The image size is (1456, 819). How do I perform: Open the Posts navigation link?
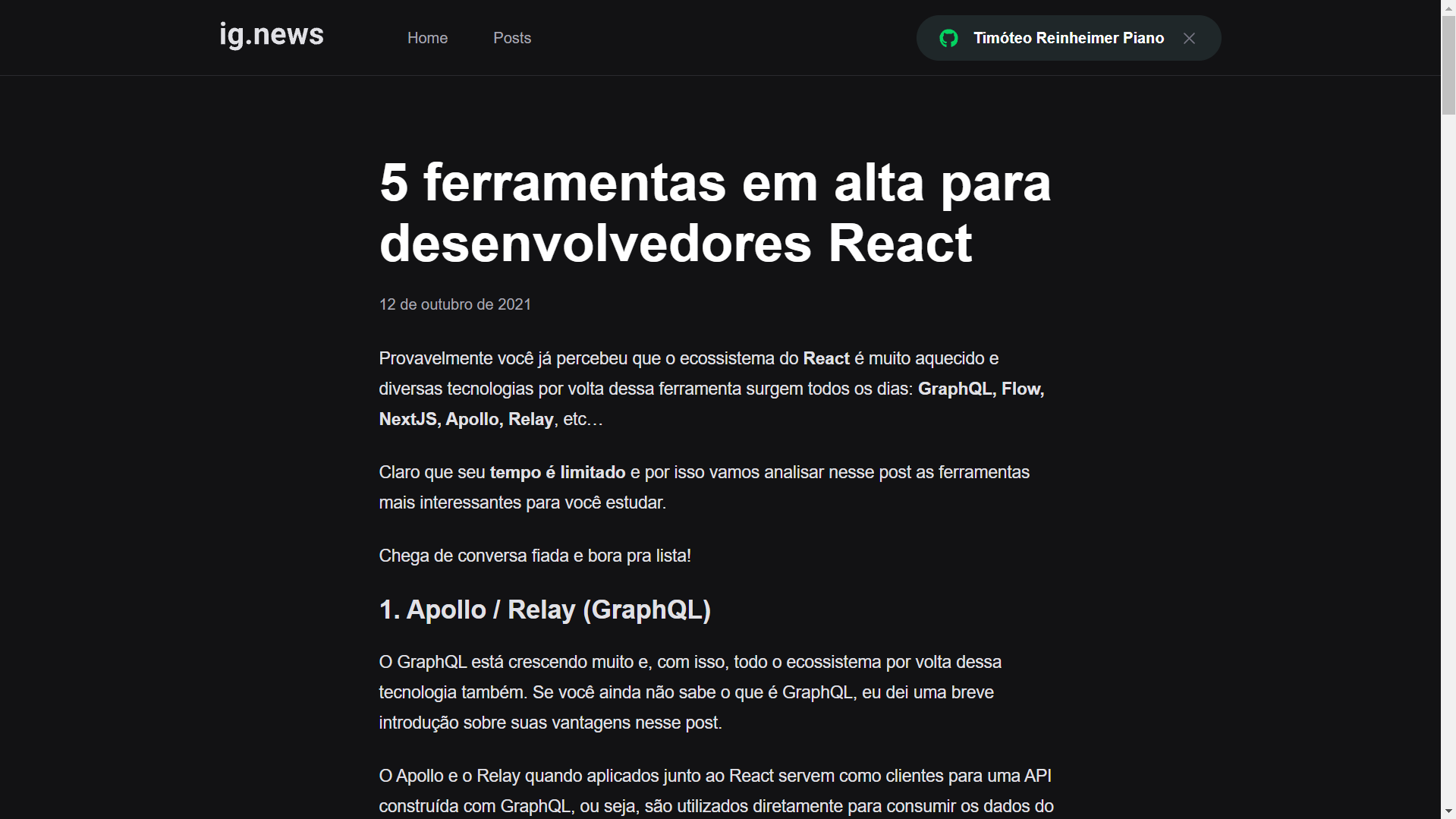pos(512,38)
